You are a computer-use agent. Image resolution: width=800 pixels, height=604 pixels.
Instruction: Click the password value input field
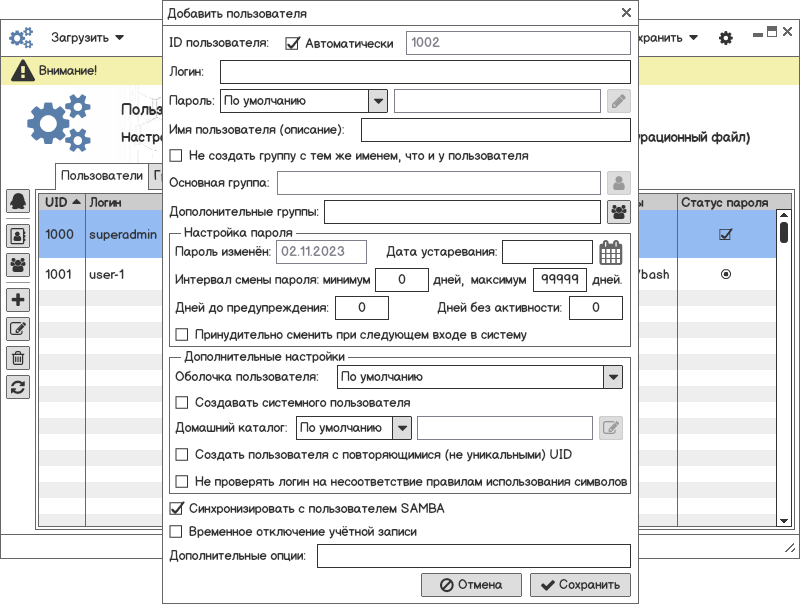497,101
